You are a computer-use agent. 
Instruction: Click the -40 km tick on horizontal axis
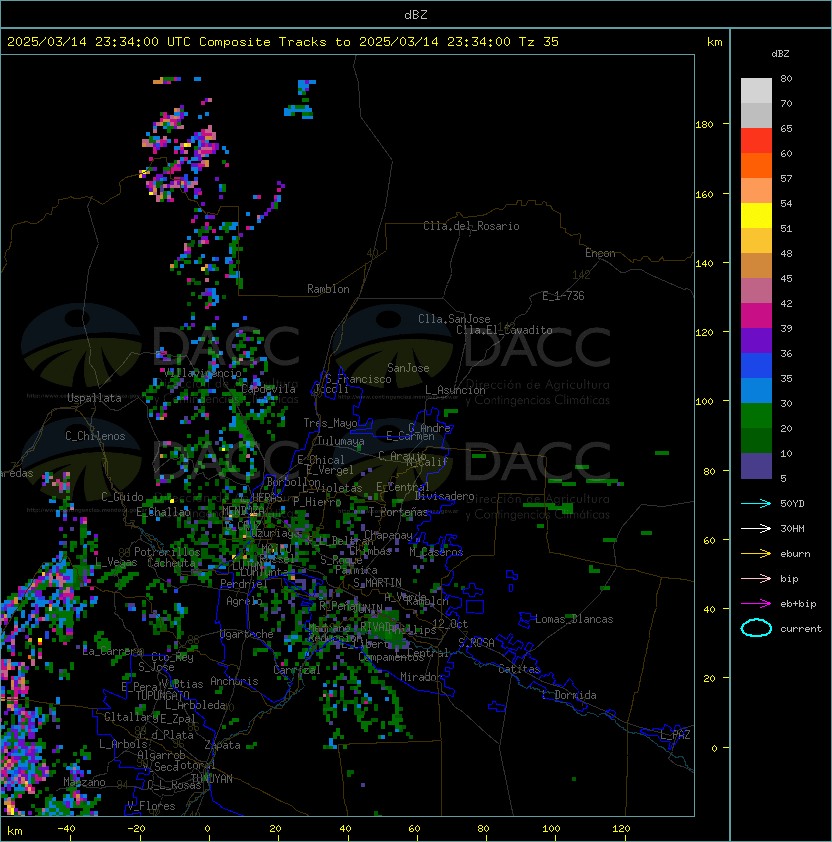pyautogui.click(x=66, y=829)
